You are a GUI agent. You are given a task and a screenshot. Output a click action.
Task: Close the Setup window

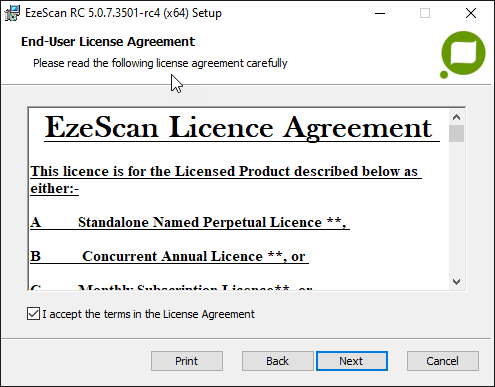tap(471, 13)
